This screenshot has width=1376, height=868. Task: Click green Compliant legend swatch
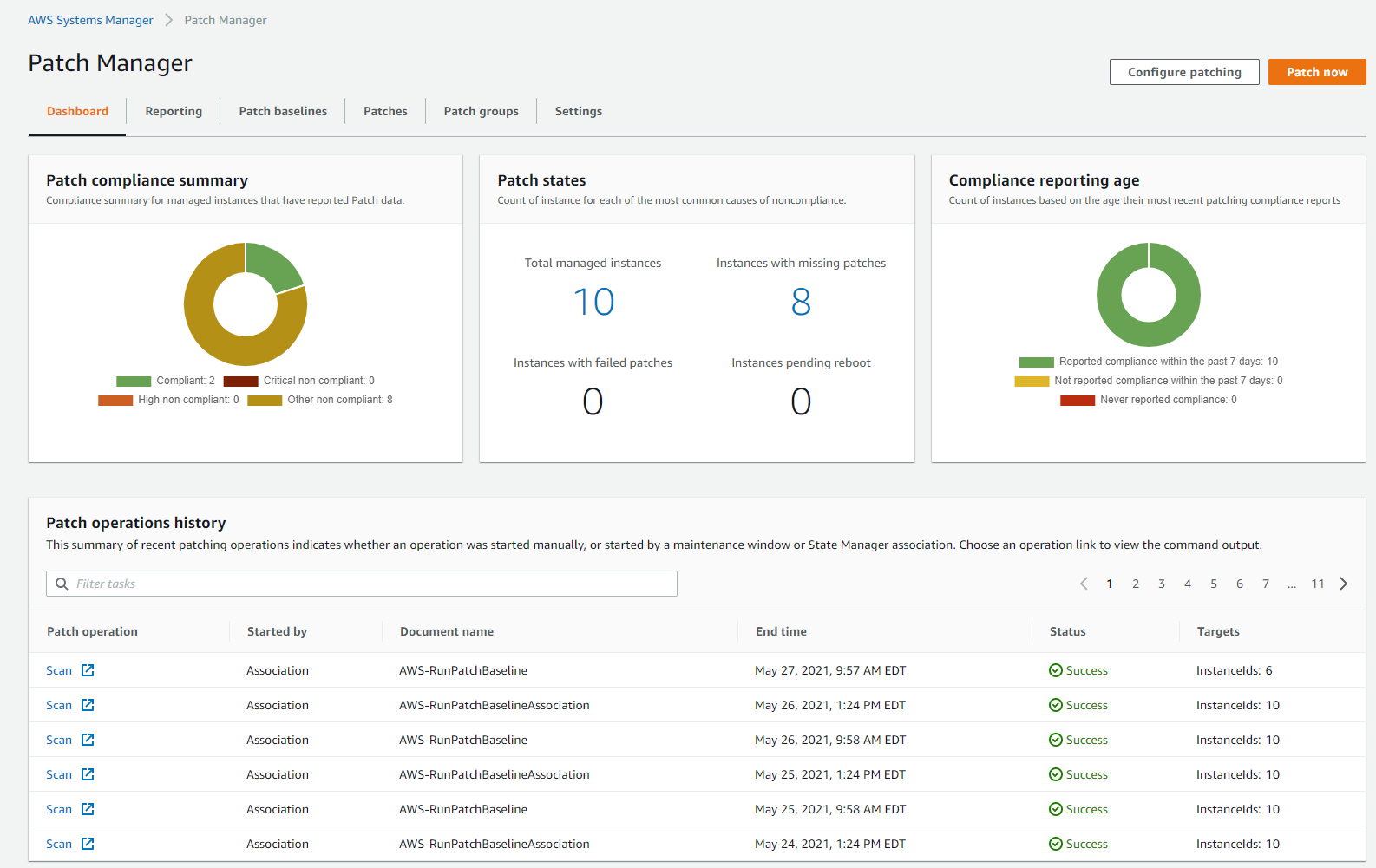[134, 381]
